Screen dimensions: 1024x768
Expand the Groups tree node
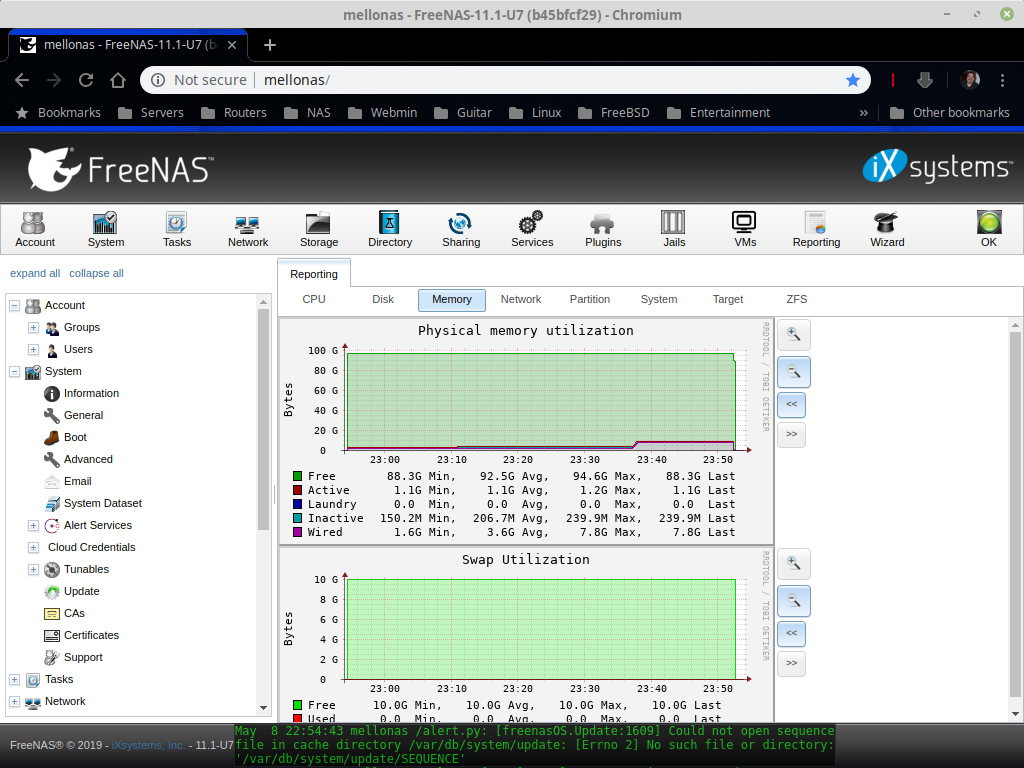33,328
